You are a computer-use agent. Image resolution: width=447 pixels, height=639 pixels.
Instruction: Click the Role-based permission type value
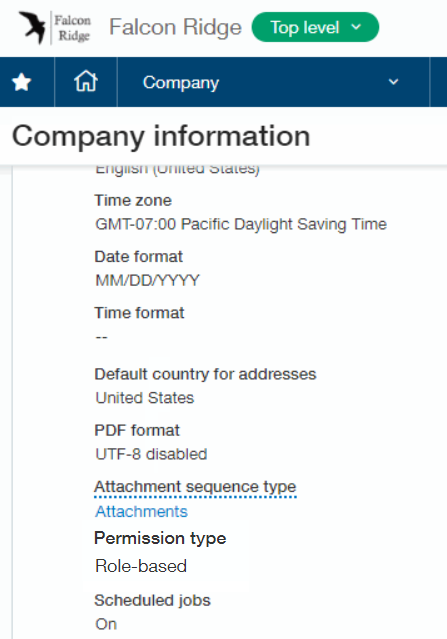(141, 566)
